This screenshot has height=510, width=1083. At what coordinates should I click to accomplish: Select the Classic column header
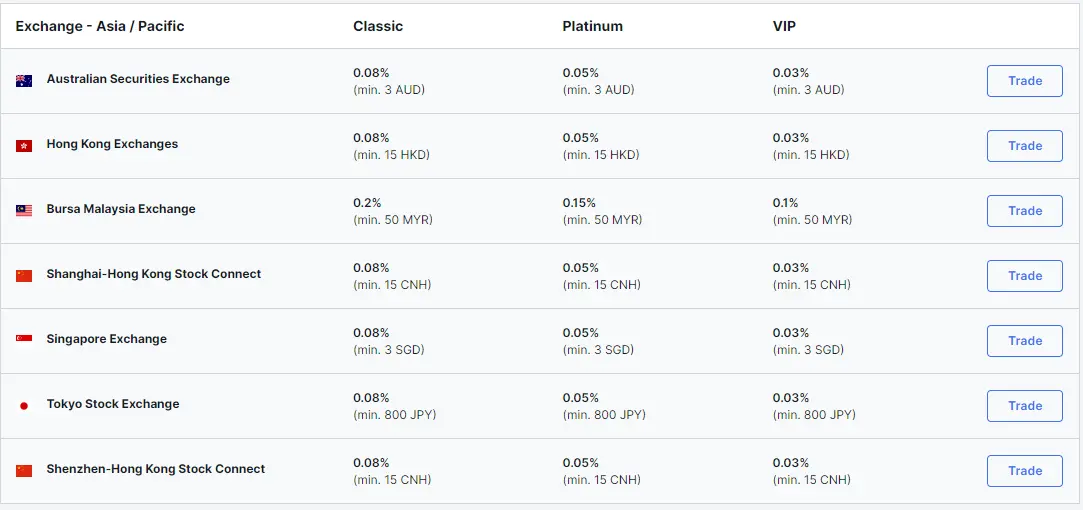point(378,26)
